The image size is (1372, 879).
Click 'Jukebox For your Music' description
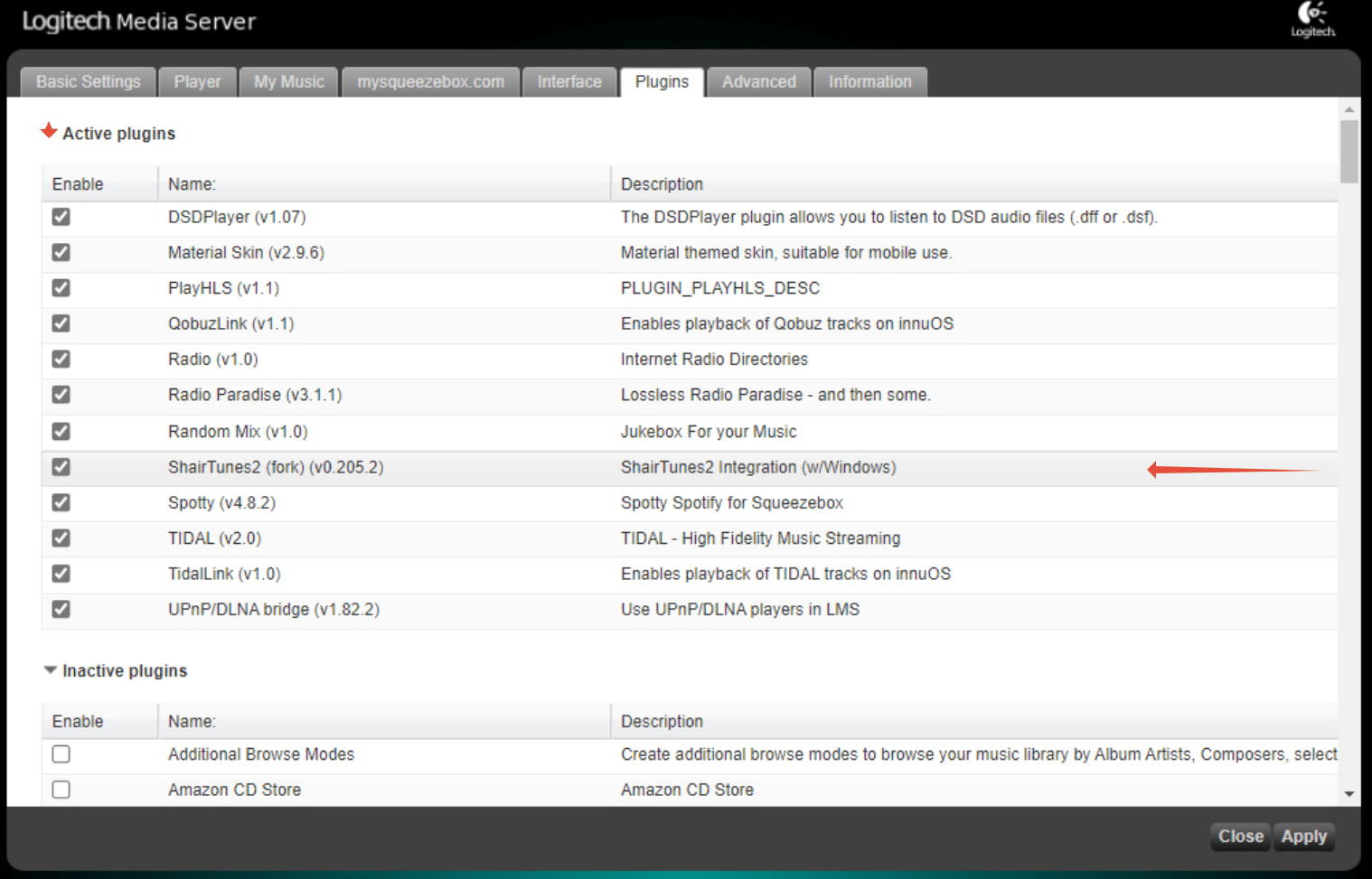(x=709, y=432)
